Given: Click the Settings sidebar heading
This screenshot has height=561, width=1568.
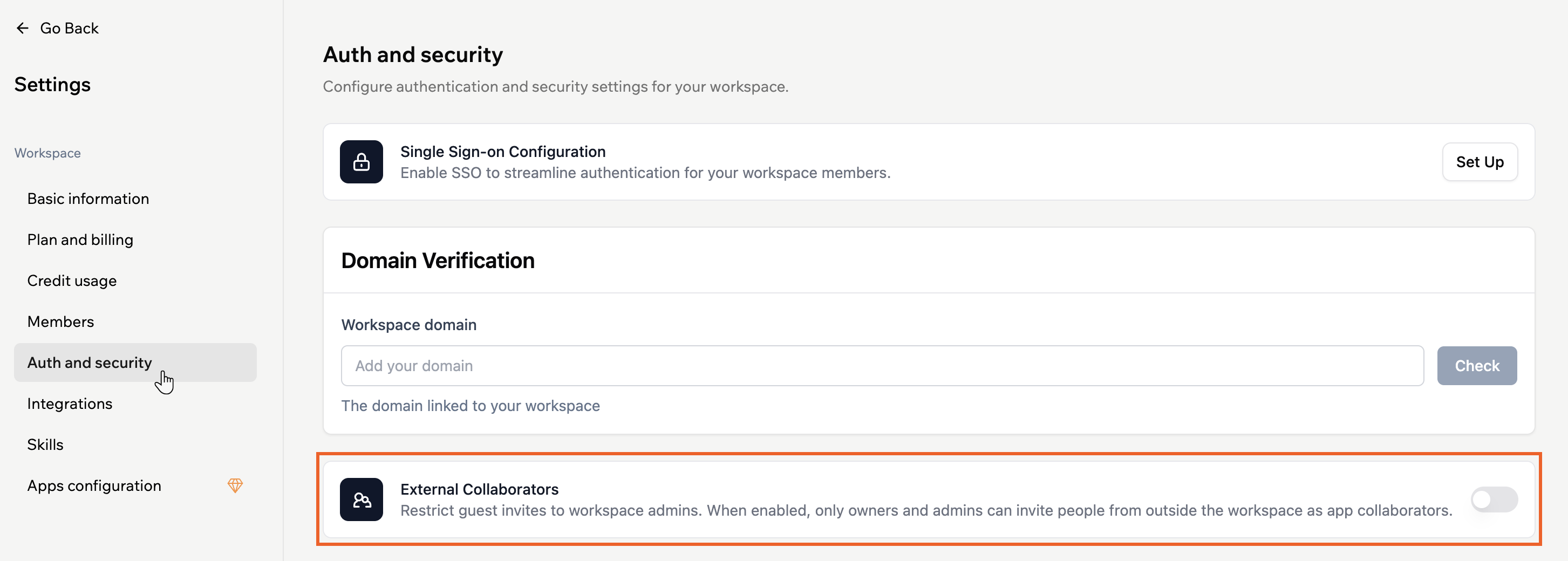Looking at the screenshot, I should pos(52,85).
